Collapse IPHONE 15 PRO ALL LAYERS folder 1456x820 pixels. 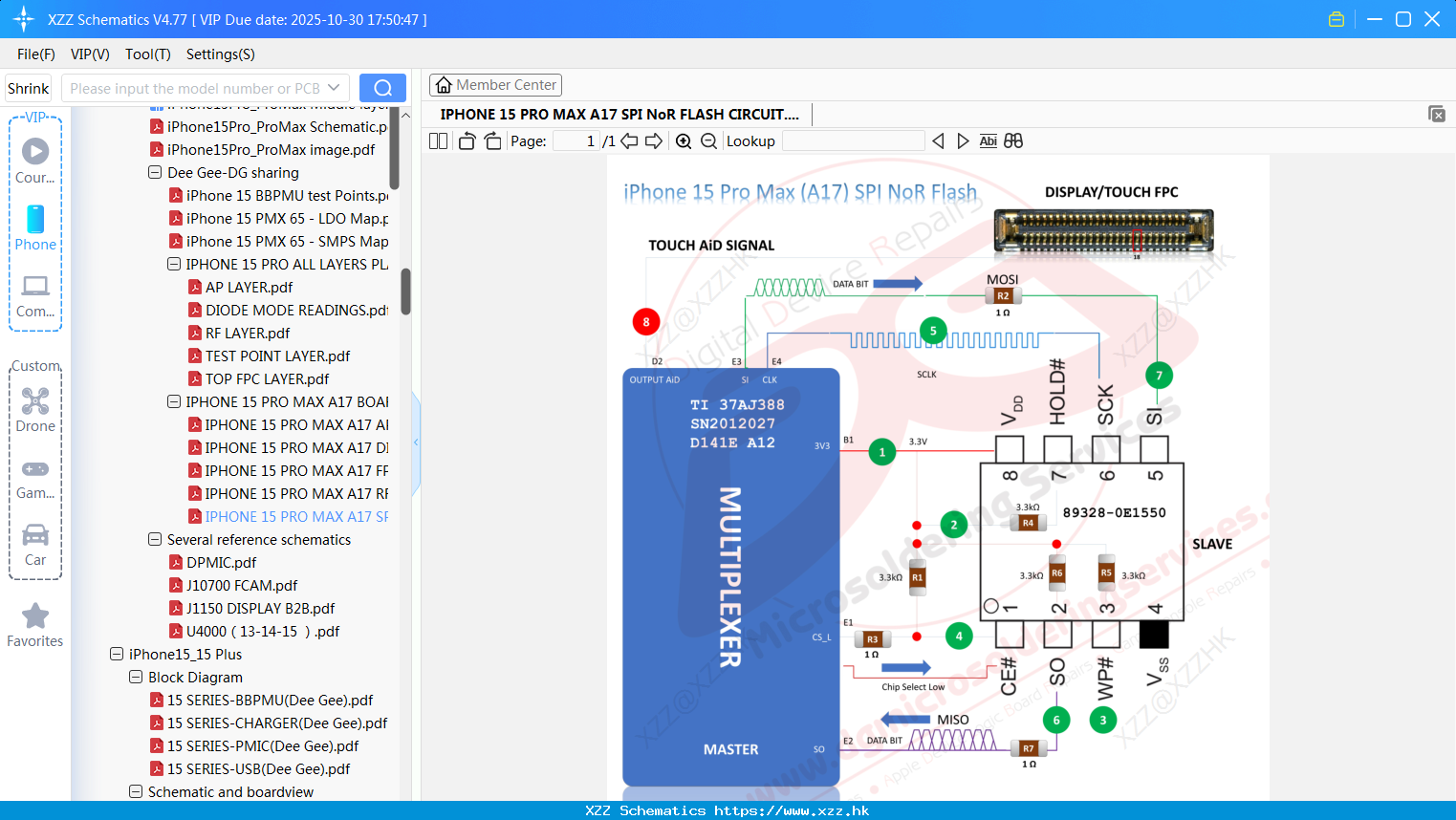(x=174, y=265)
